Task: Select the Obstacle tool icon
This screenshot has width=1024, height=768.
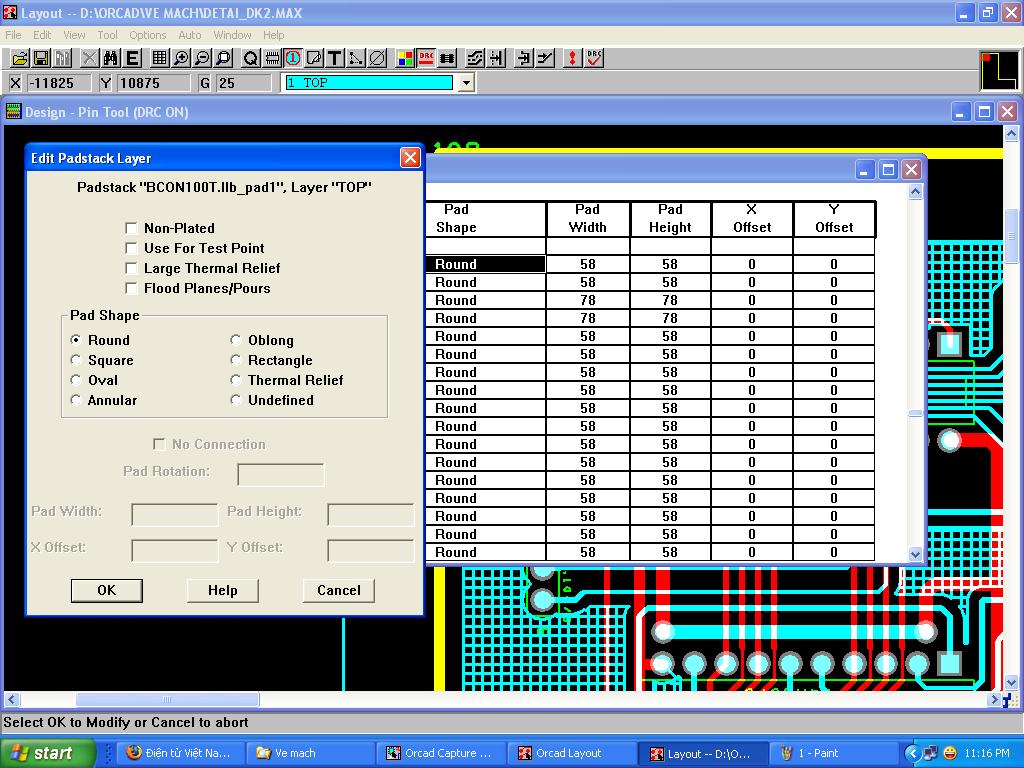Action: (x=314, y=59)
